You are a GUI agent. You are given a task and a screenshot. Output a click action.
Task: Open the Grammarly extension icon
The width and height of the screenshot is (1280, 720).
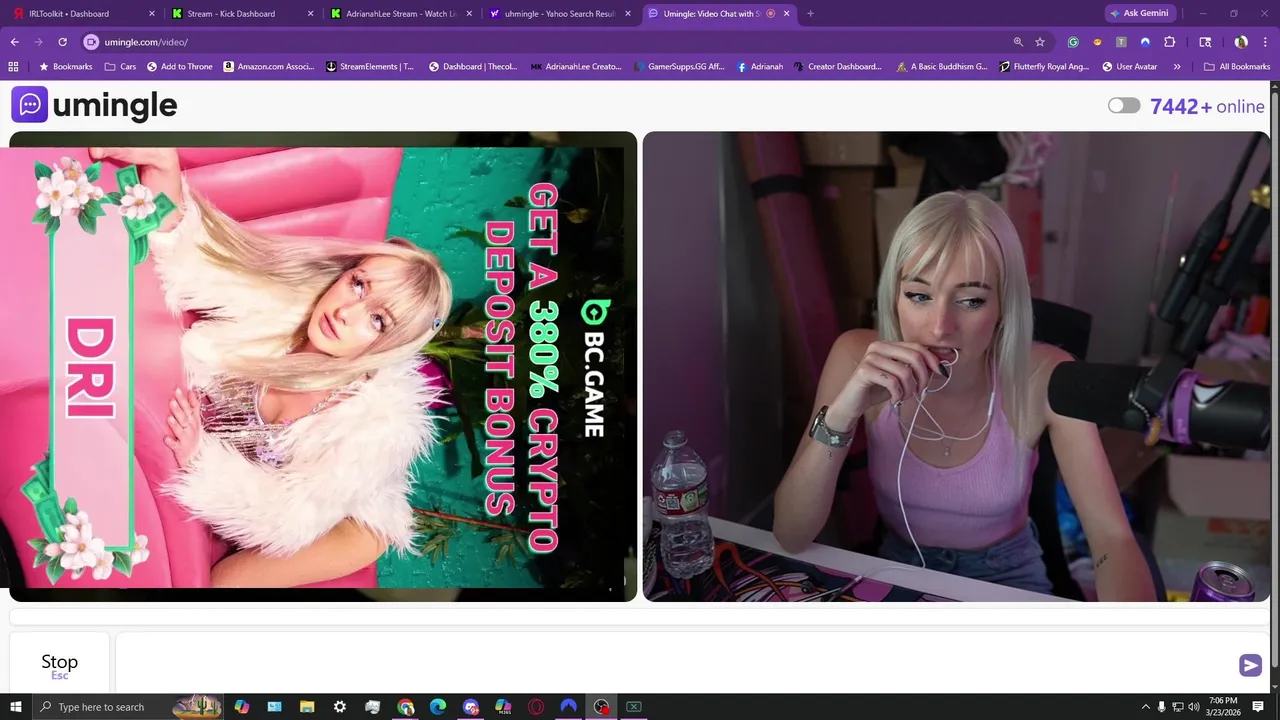[x=1073, y=42]
